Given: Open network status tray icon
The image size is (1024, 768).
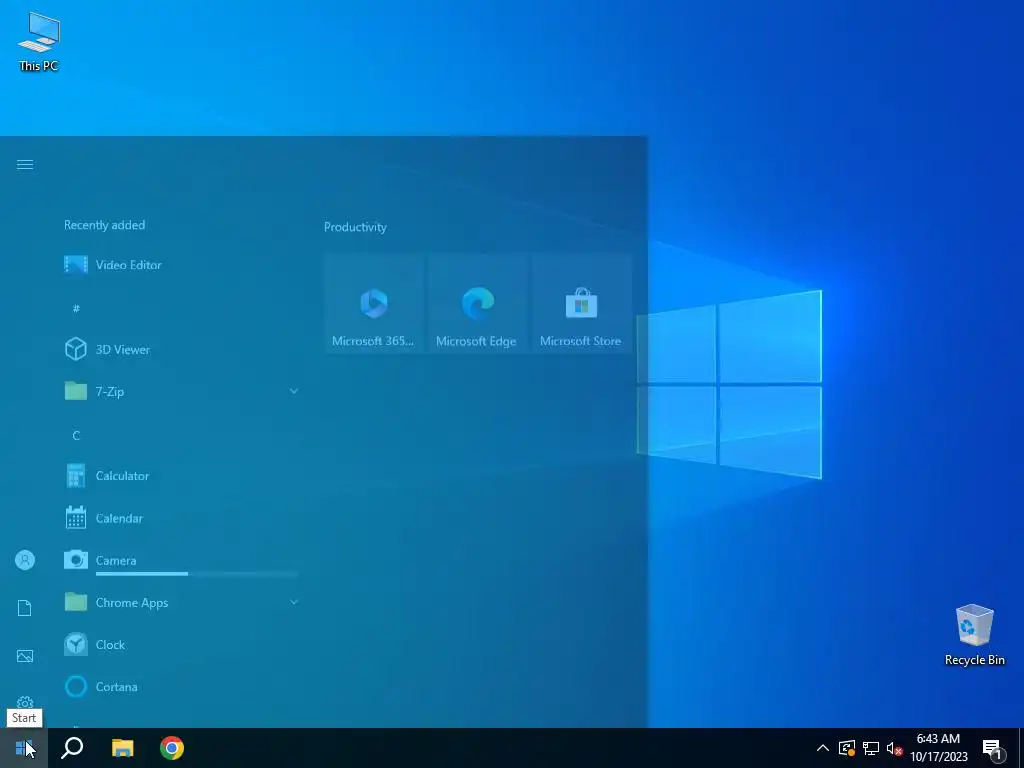Looking at the screenshot, I should 871,748.
